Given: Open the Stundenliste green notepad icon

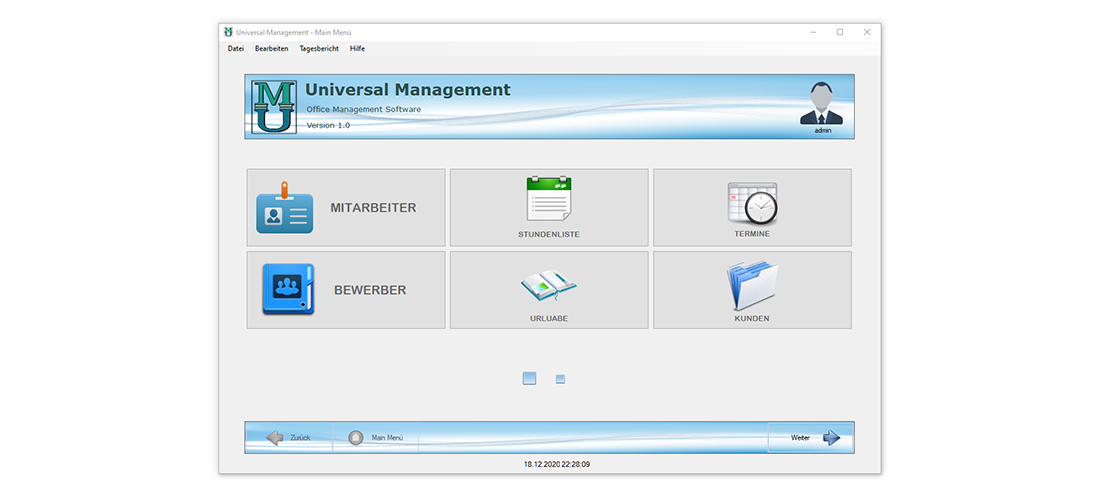Looking at the screenshot, I should [549, 199].
